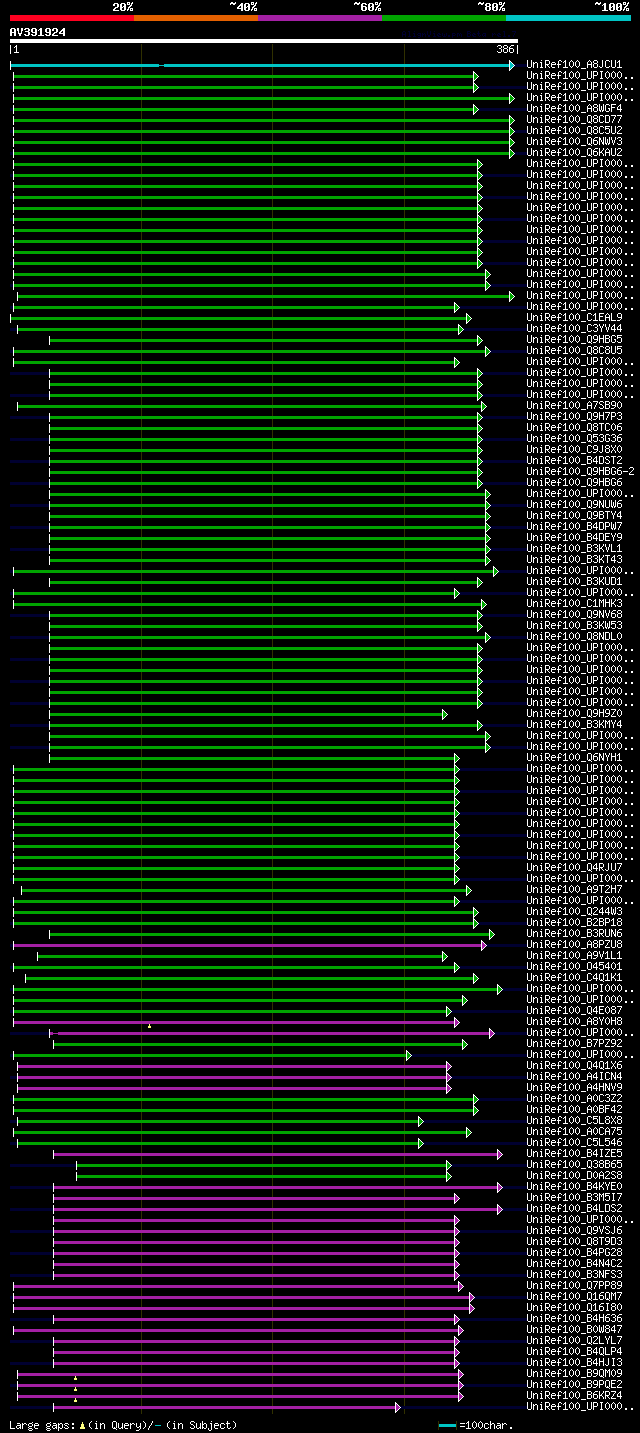
Task: Click the orange ~40% identity legend bar
Action: pos(195,18)
